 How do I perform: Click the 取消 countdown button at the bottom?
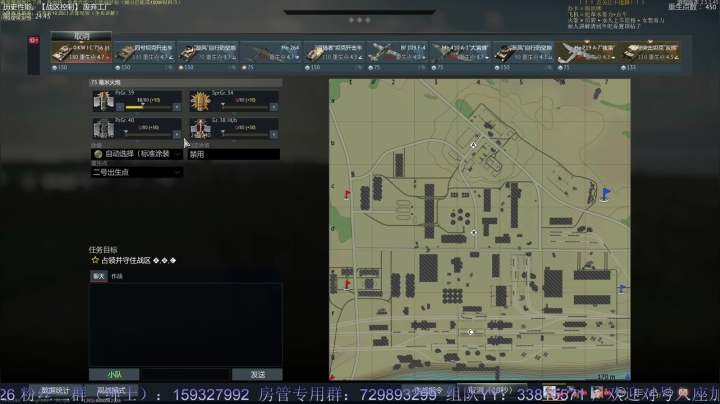coord(490,390)
